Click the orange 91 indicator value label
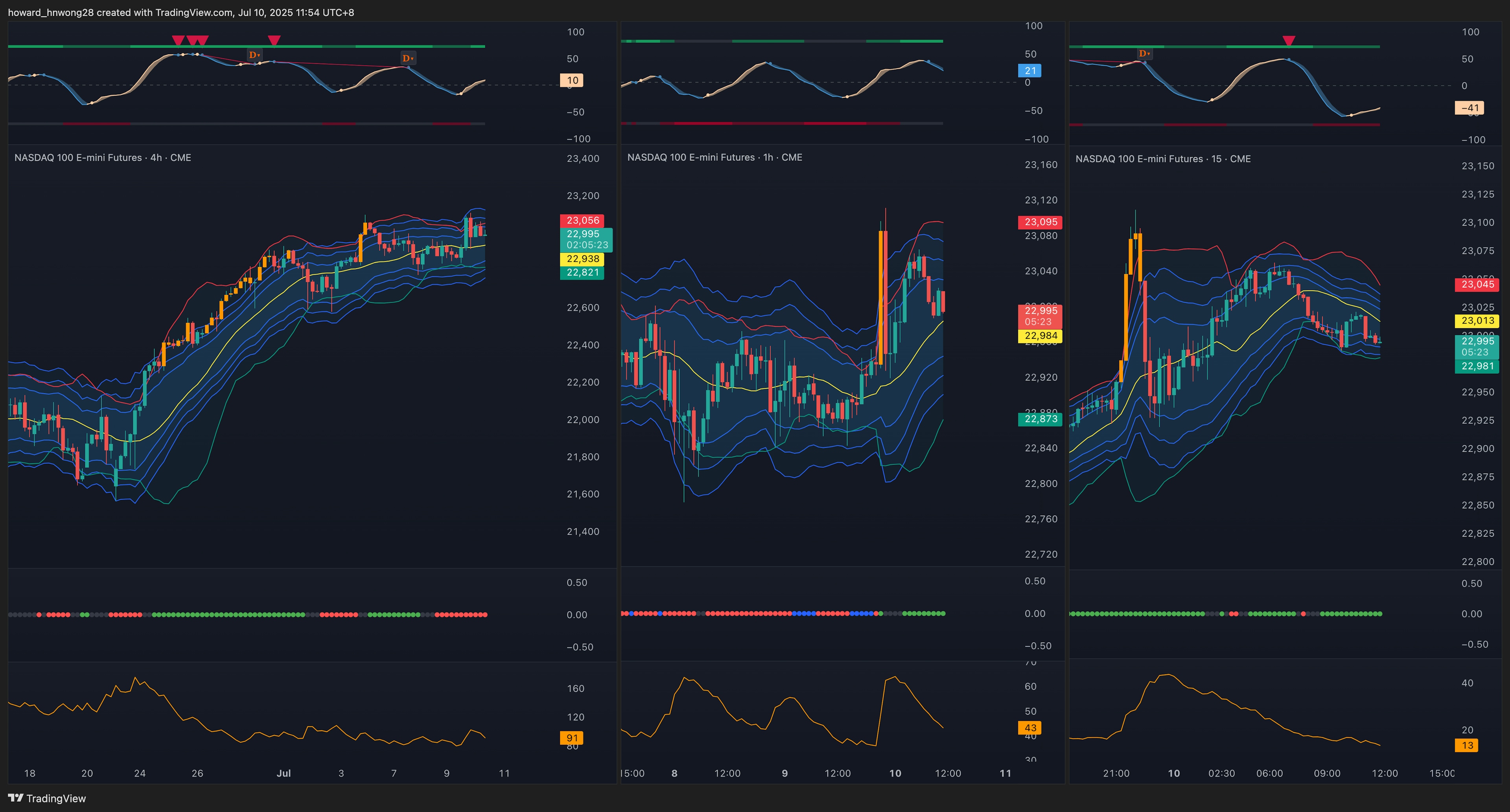Image resolution: width=1510 pixels, height=812 pixels. [571, 738]
